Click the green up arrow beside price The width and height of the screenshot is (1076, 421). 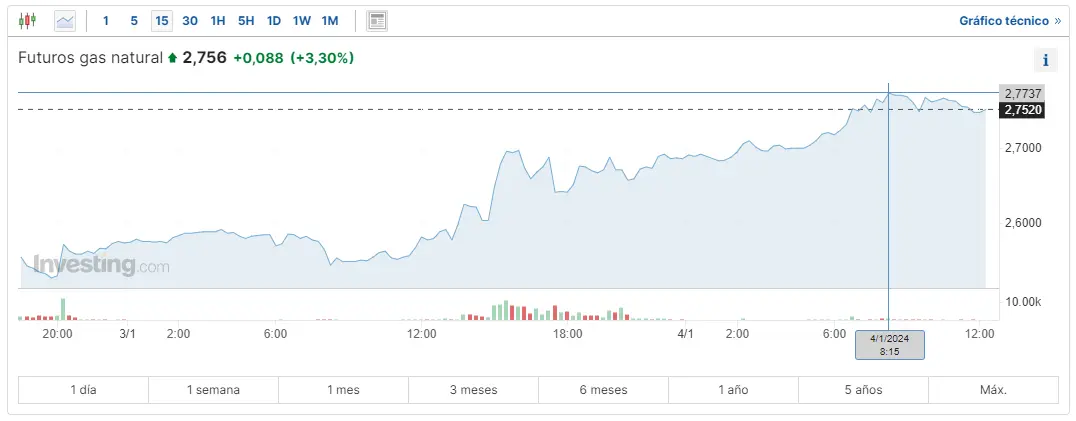[172, 58]
